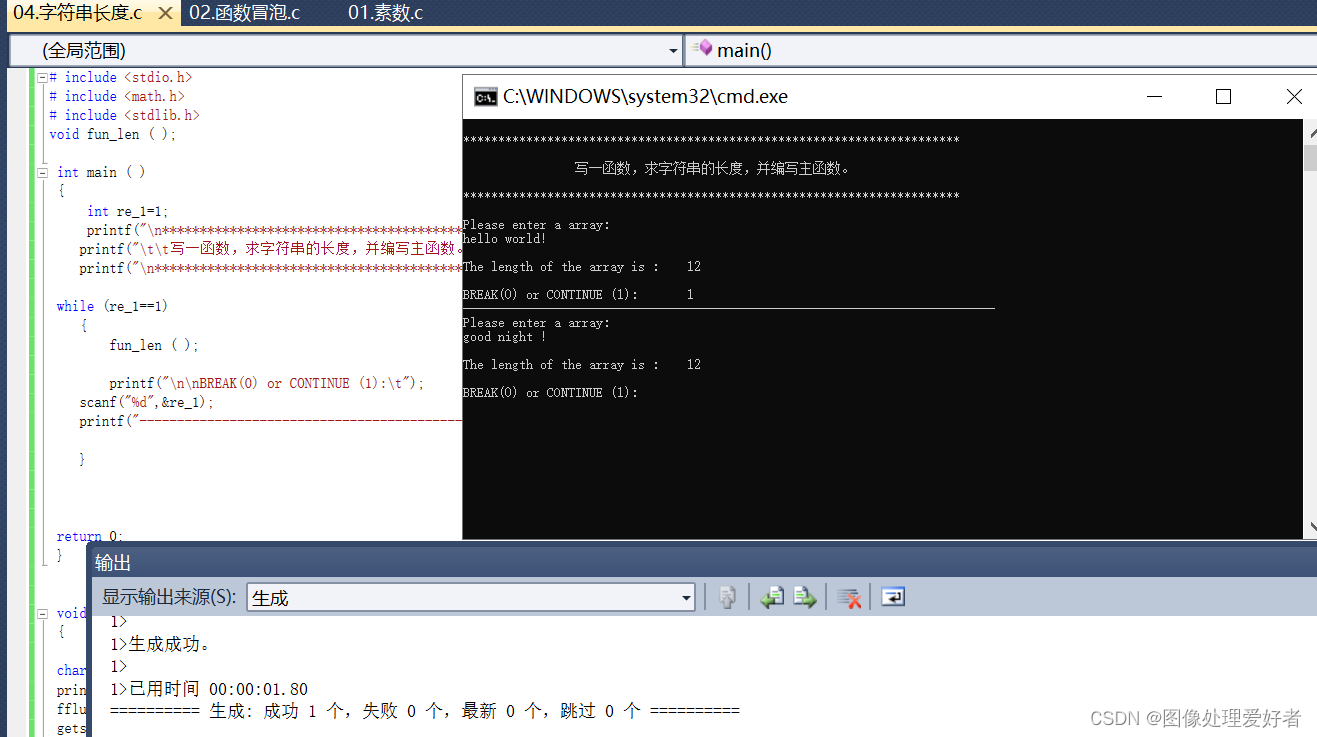Click the 显示输出来源(S): label

(x=169, y=597)
